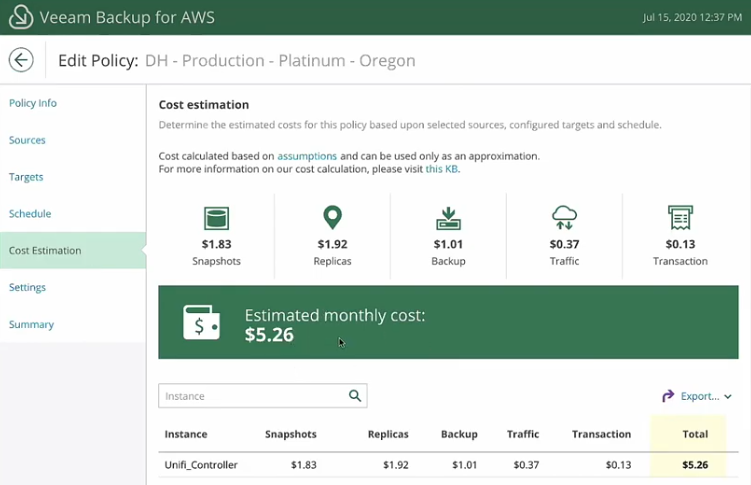Click the Veeam logo icon in header
The height and width of the screenshot is (485, 751).
(21, 17)
